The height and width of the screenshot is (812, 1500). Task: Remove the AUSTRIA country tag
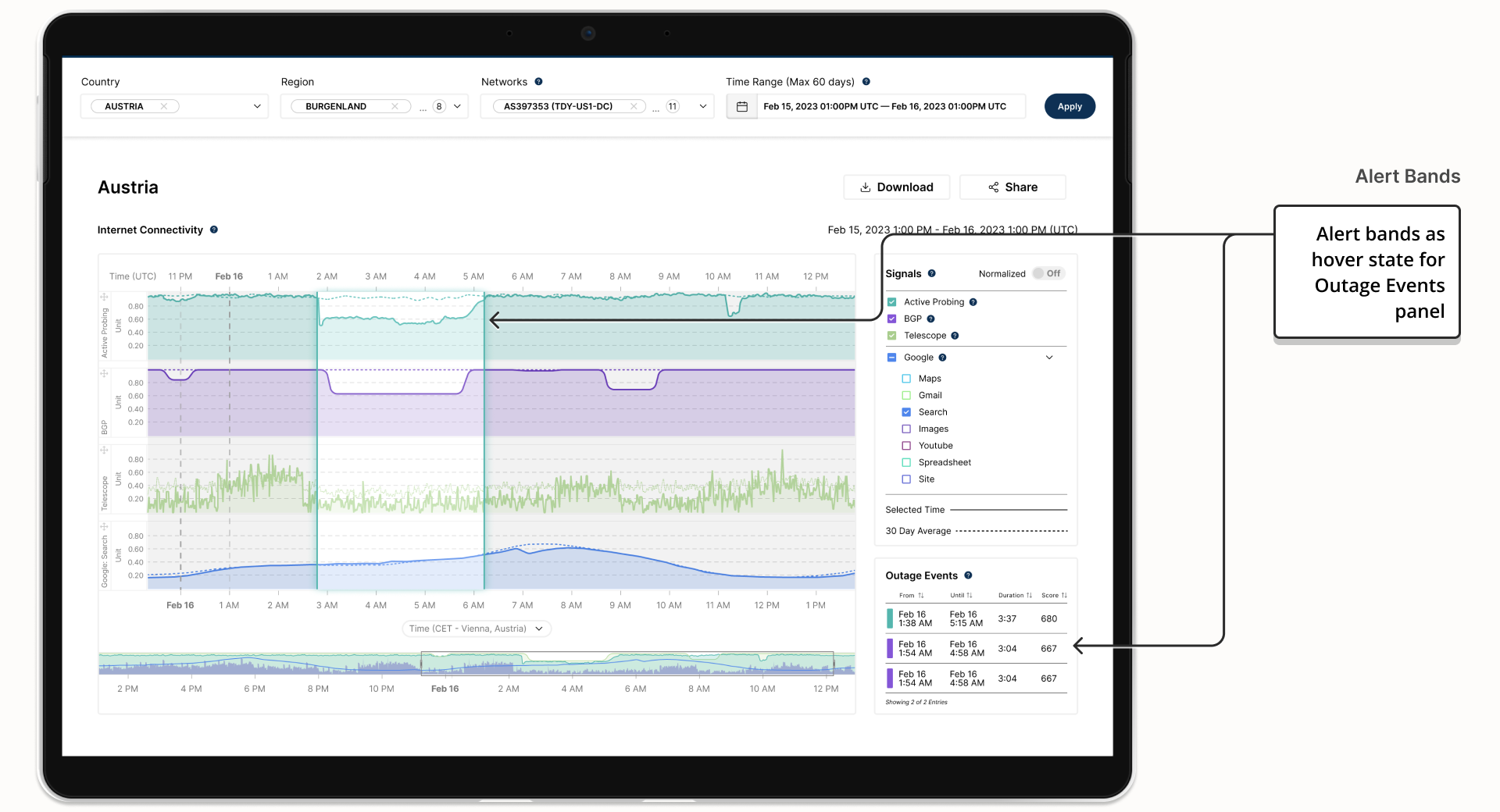click(x=164, y=106)
